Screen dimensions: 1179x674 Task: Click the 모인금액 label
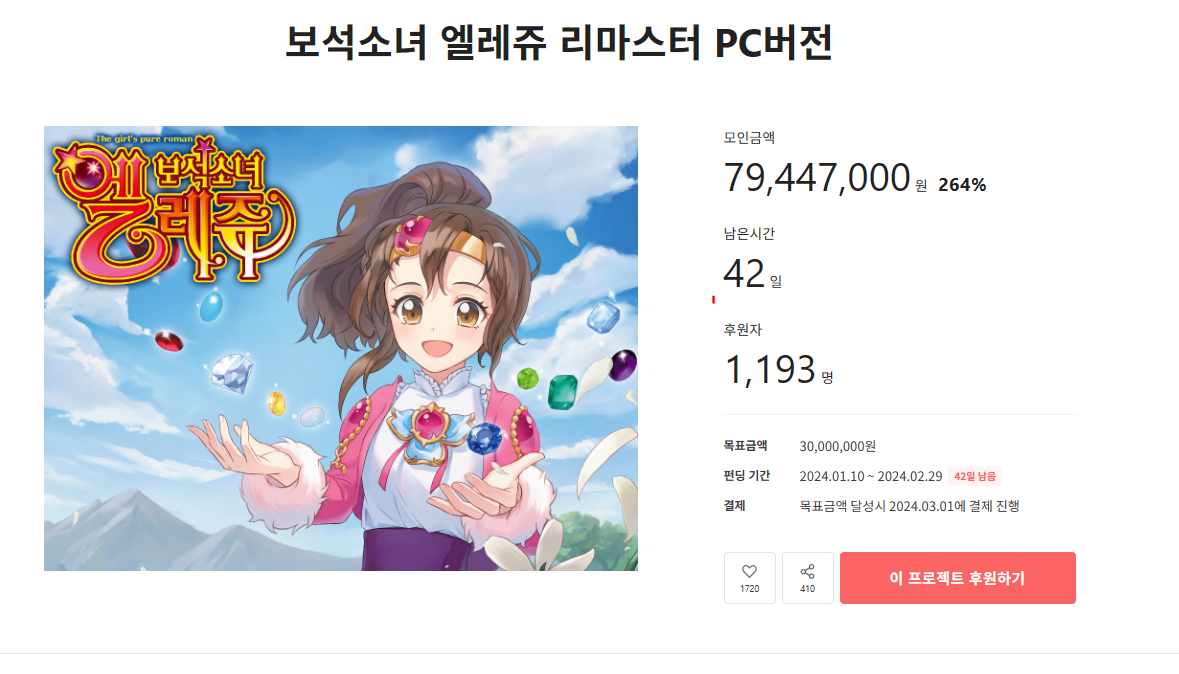click(x=749, y=138)
